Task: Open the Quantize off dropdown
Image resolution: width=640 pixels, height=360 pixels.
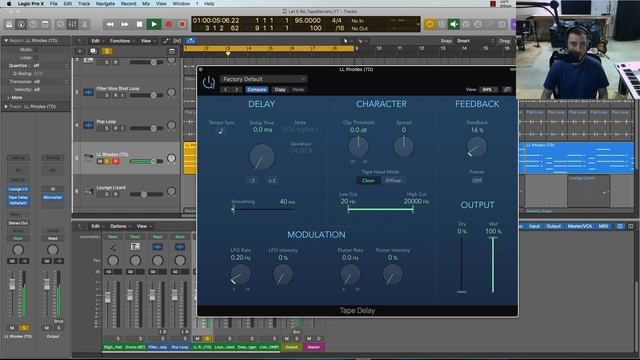Action: click(x=50, y=65)
